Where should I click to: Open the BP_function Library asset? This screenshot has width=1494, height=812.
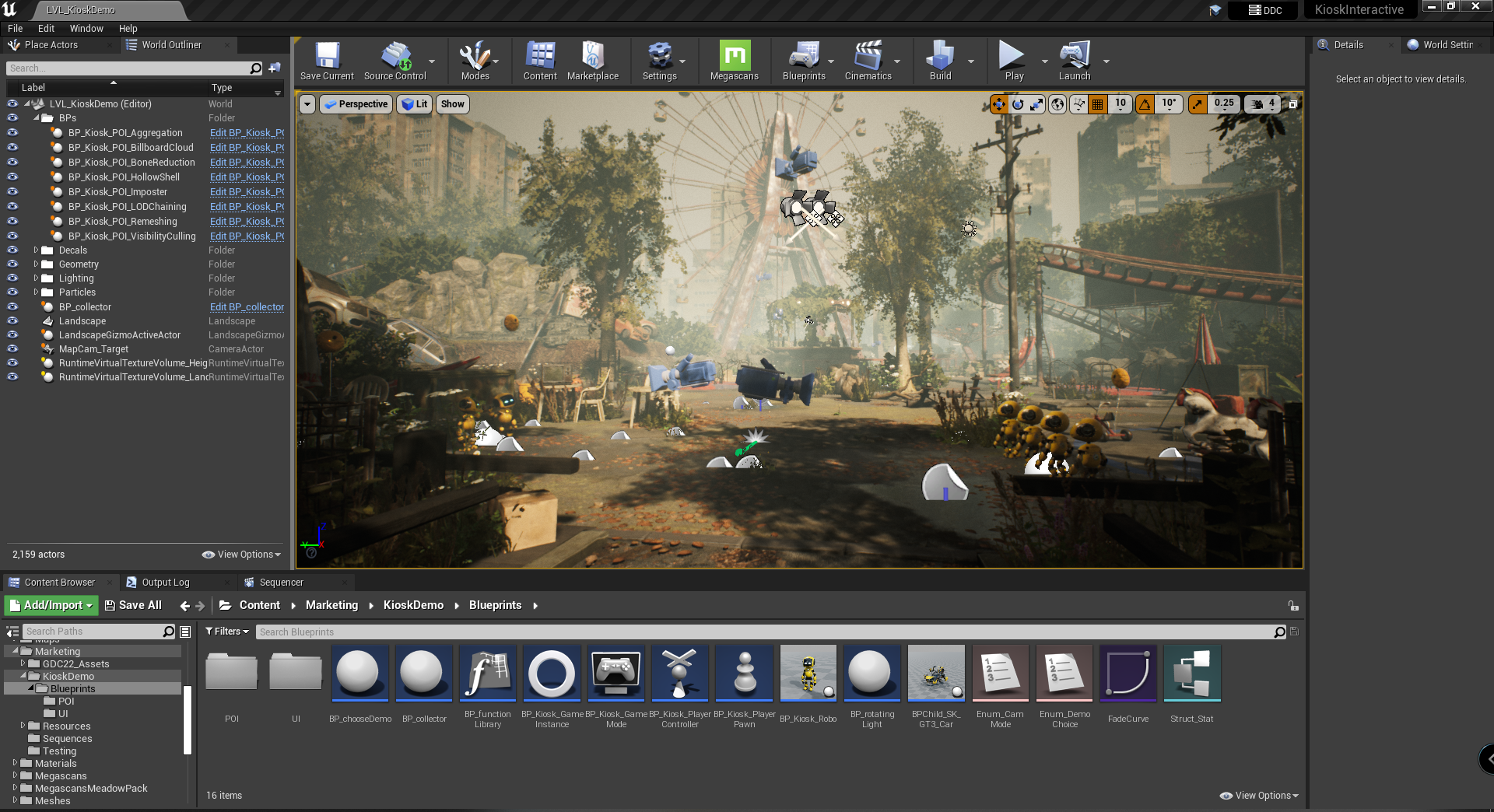(488, 687)
